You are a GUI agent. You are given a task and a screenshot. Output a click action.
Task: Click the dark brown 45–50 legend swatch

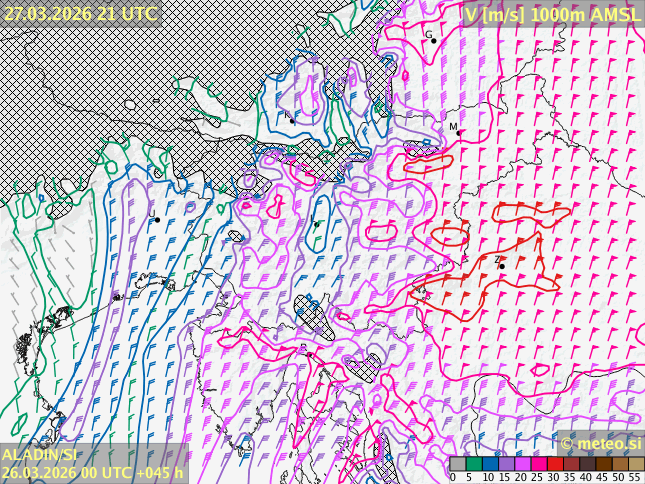604,464
